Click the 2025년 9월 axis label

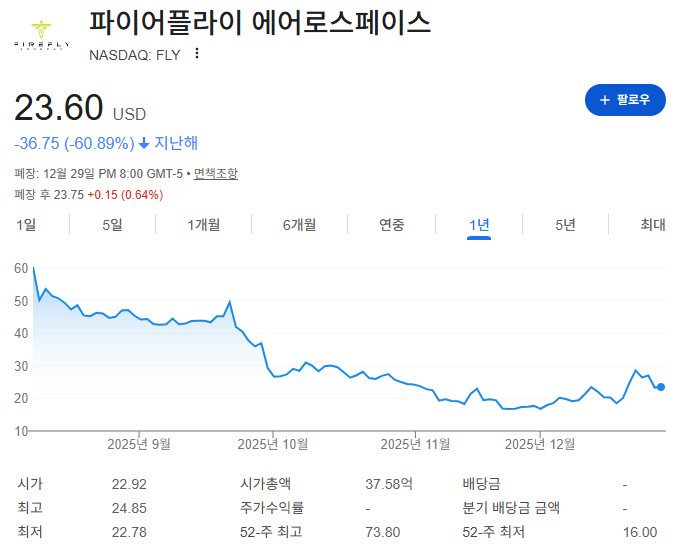click(139, 444)
